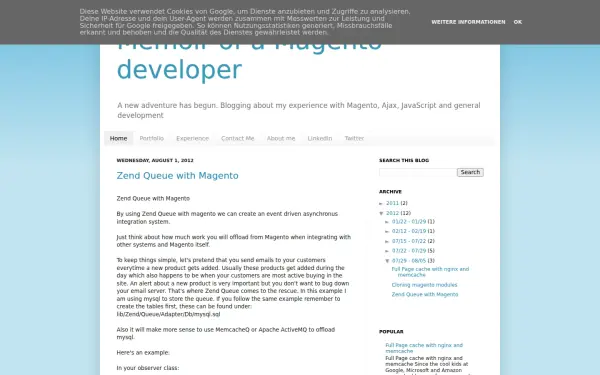Click the blog description starting A new adventure
The height and width of the screenshot is (375, 600).
click(299, 110)
